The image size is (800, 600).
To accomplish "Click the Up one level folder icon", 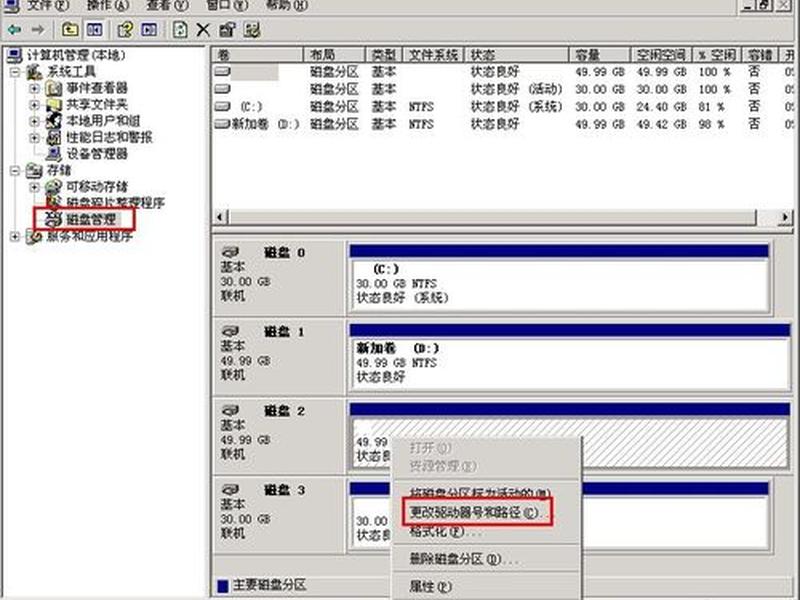I will (x=70, y=30).
